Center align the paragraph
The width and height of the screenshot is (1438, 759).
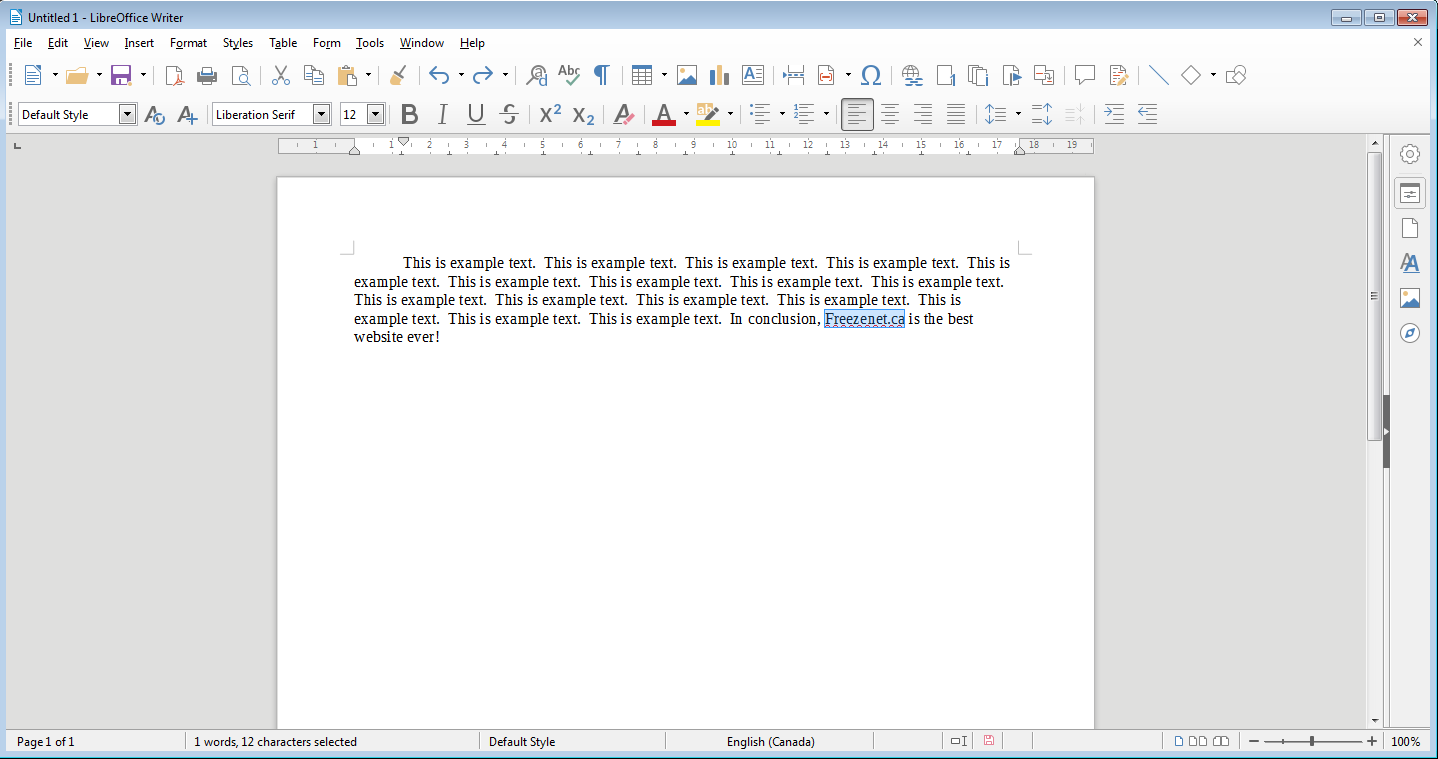click(x=890, y=115)
